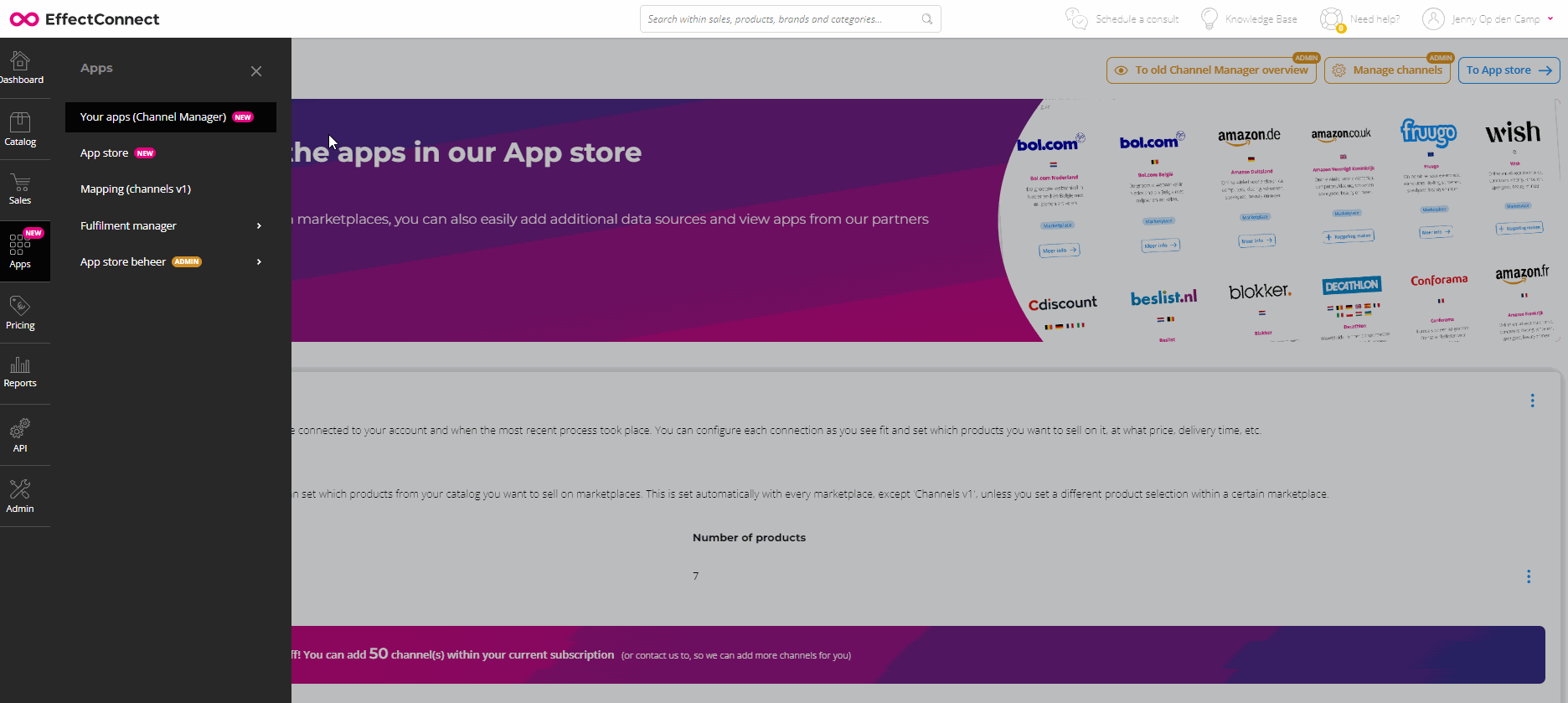Open Admin tools icon in sidebar
Viewport: 1568px width, 703px height.
[20, 495]
